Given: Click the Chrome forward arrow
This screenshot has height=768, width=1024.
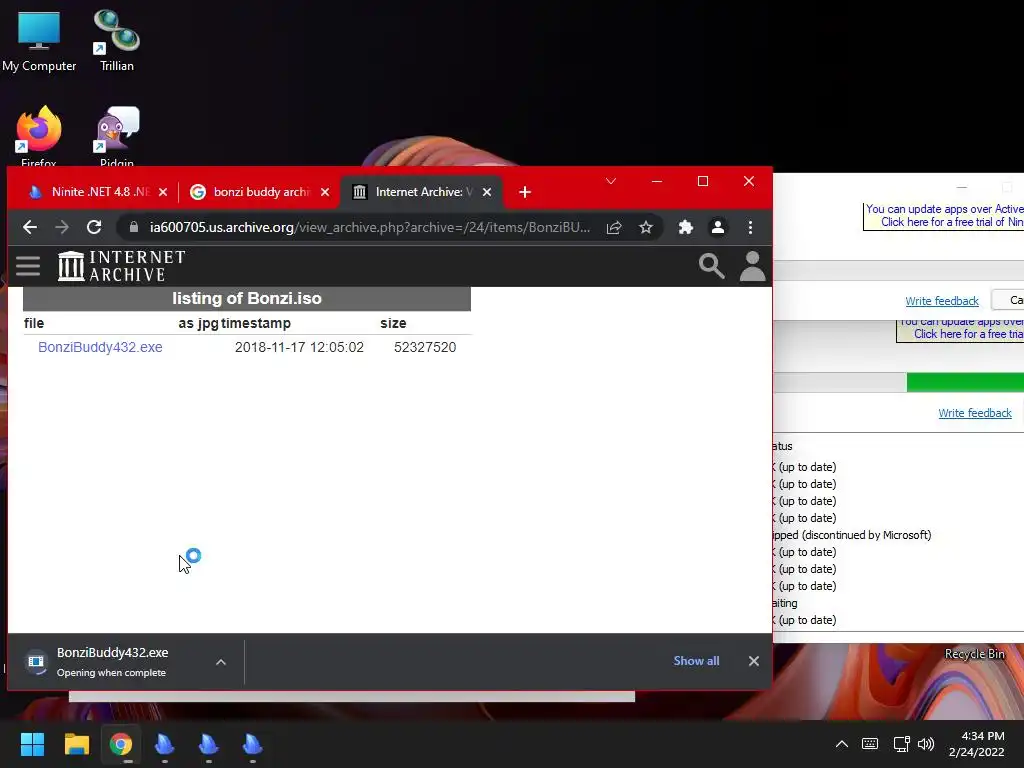Looking at the screenshot, I should [62, 227].
